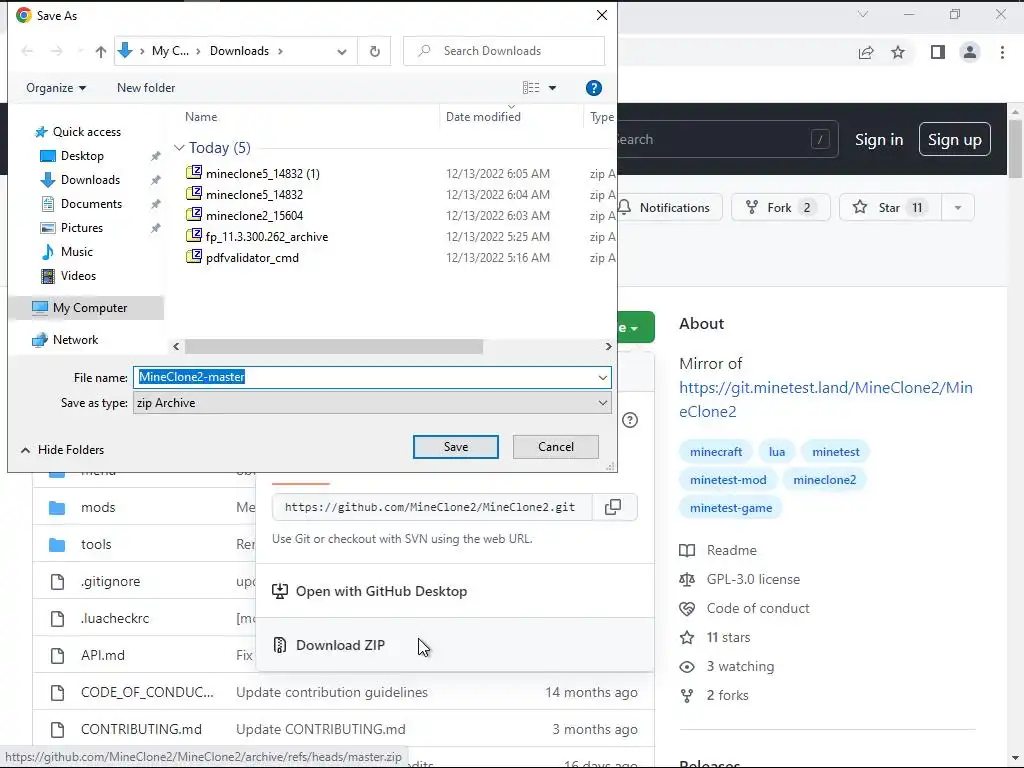The width and height of the screenshot is (1024, 768).
Task: Open Chrome profile avatar
Action: tap(970, 52)
